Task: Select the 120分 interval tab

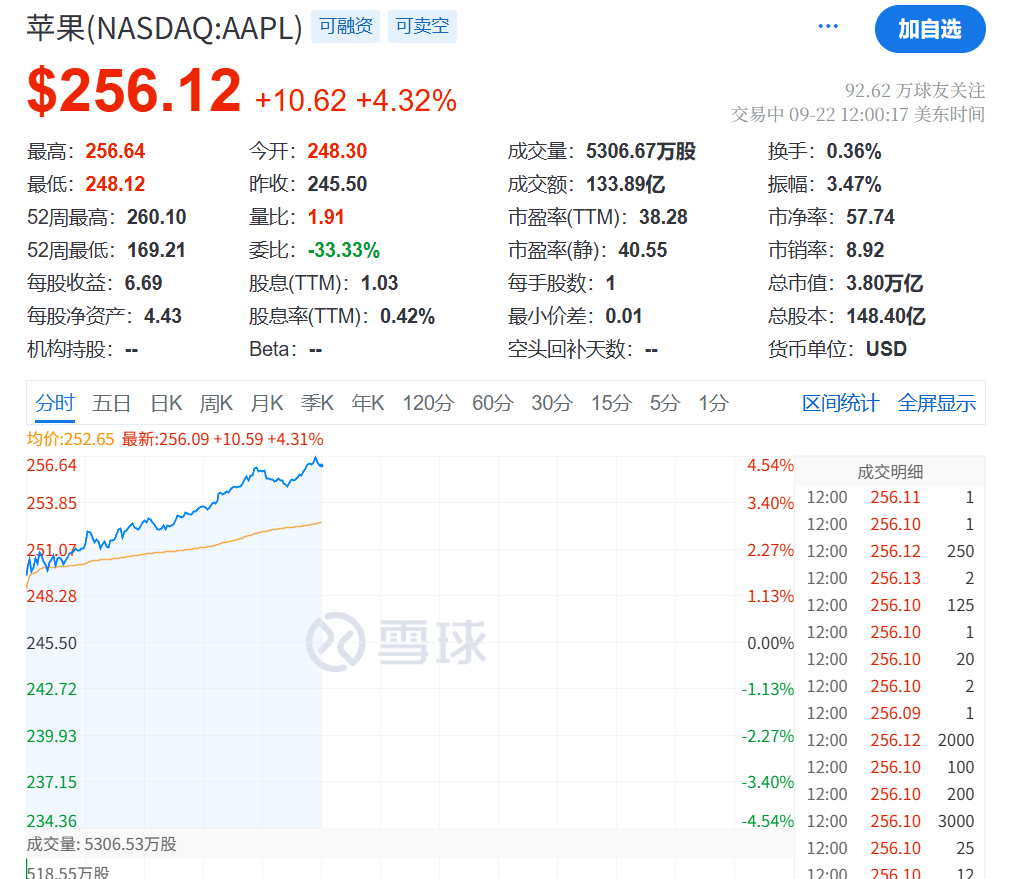Action: tap(428, 403)
